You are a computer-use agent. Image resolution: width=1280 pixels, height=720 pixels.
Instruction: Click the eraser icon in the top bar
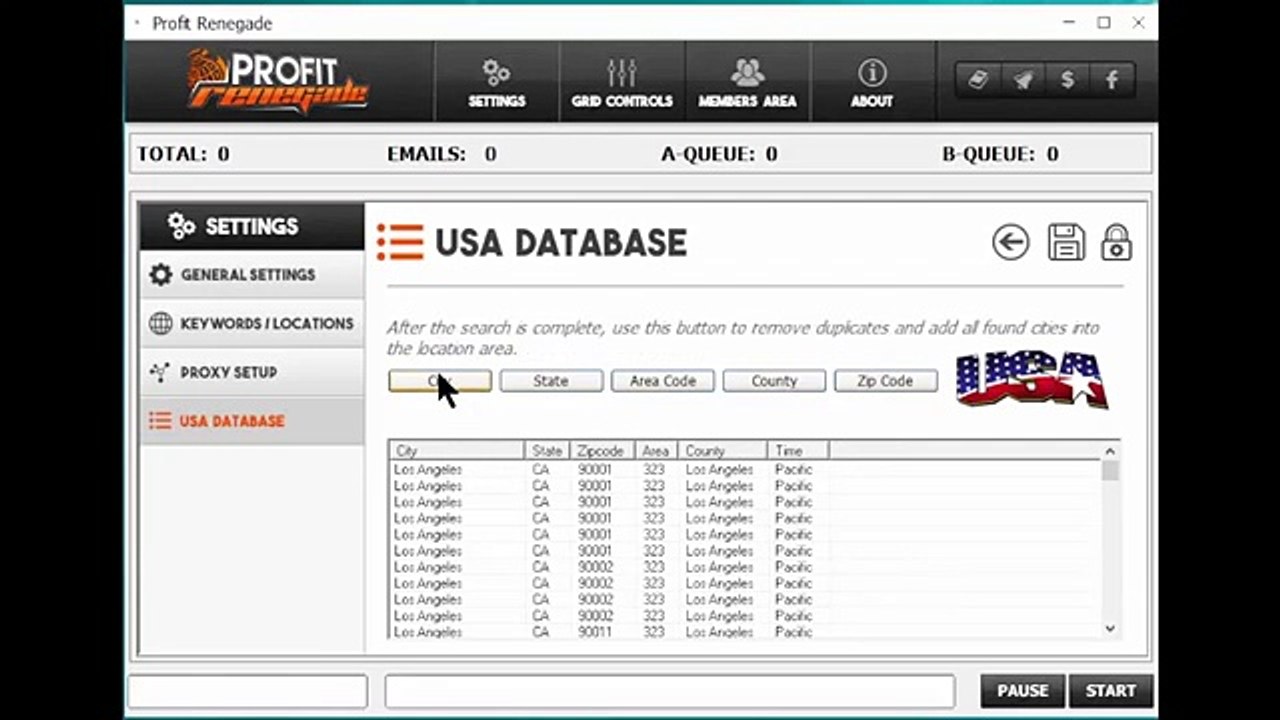click(x=978, y=80)
